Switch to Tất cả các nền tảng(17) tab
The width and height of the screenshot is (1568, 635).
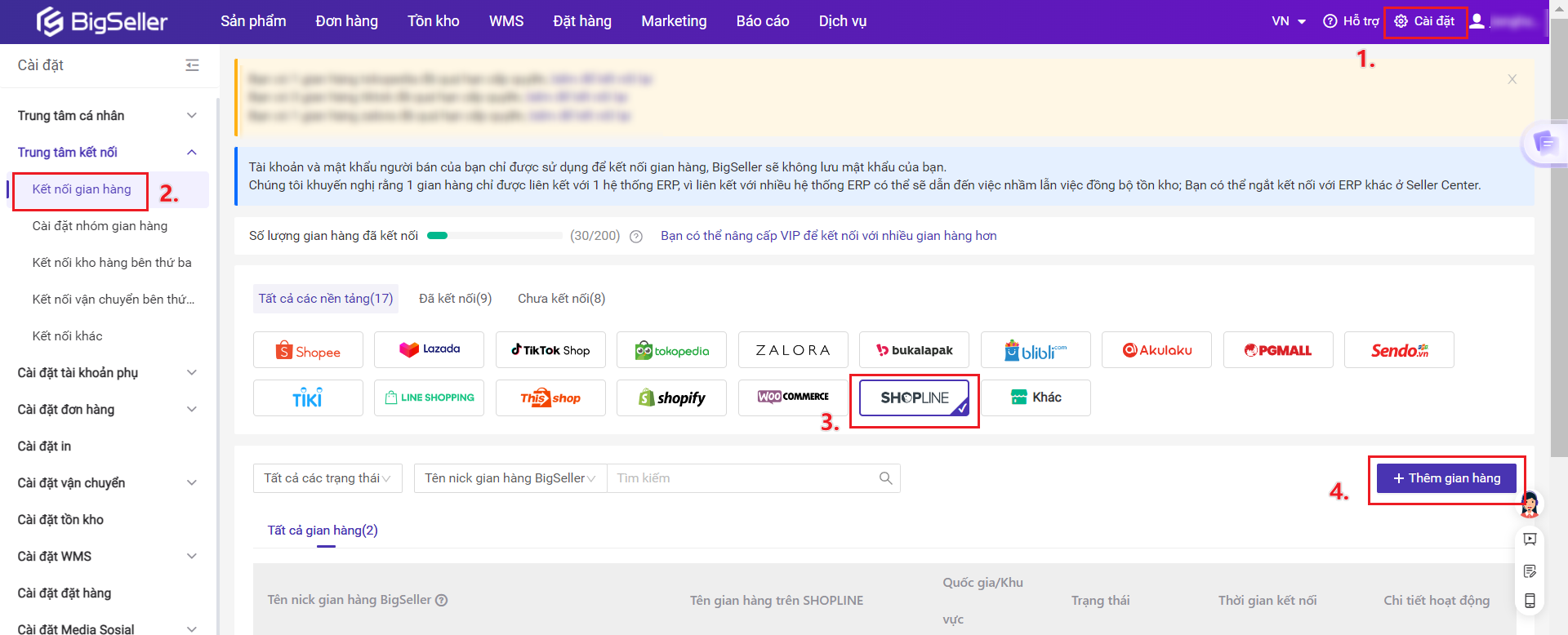click(326, 299)
